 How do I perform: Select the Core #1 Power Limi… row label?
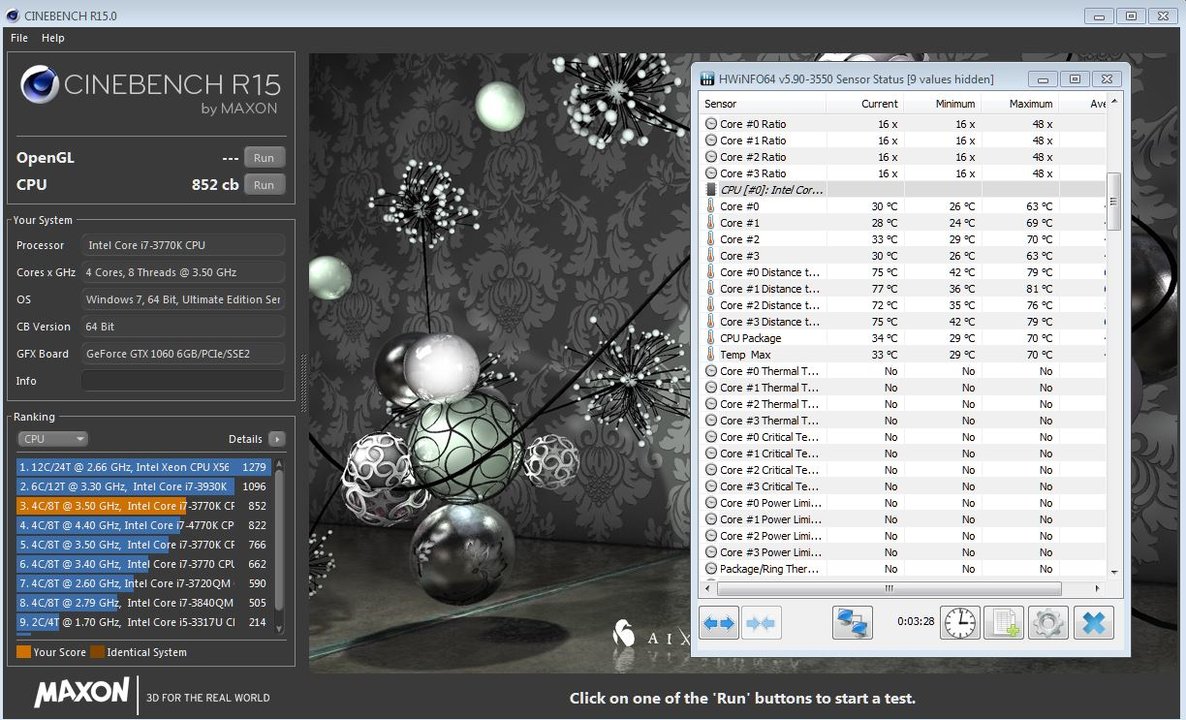(x=771, y=520)
